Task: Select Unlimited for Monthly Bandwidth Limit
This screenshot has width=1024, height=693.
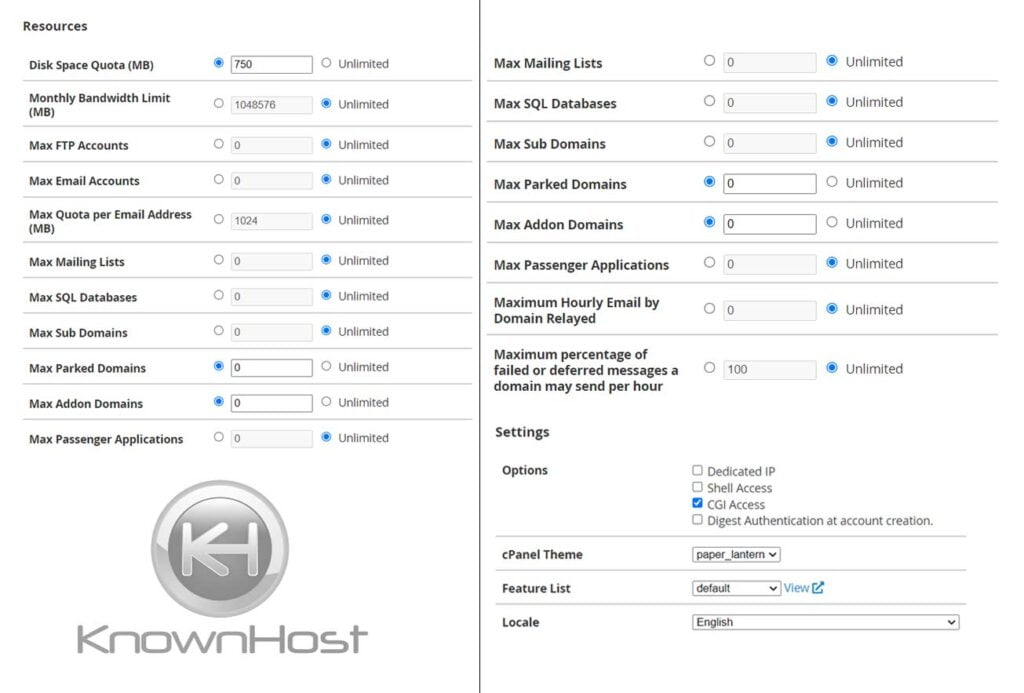Action: (x=327, y=103)
